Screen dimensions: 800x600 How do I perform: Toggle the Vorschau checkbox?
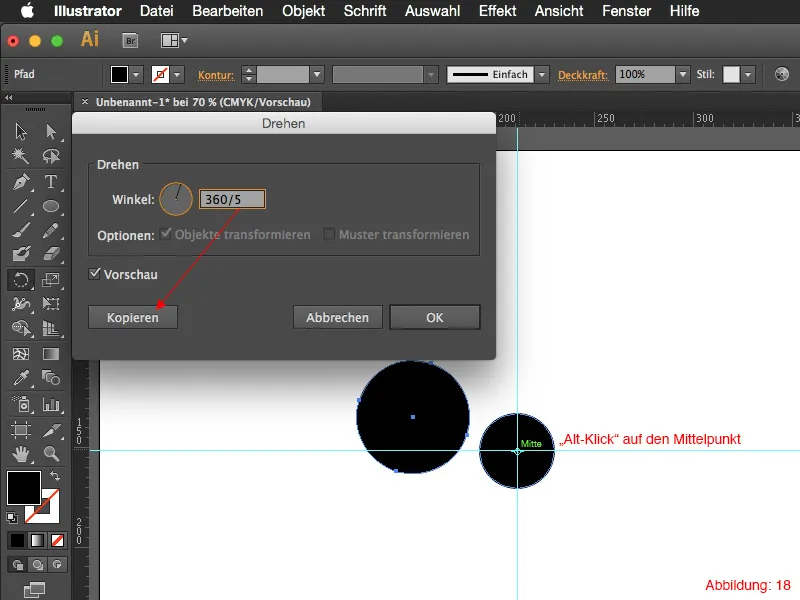pyautogui.click(x=94, y=274)
